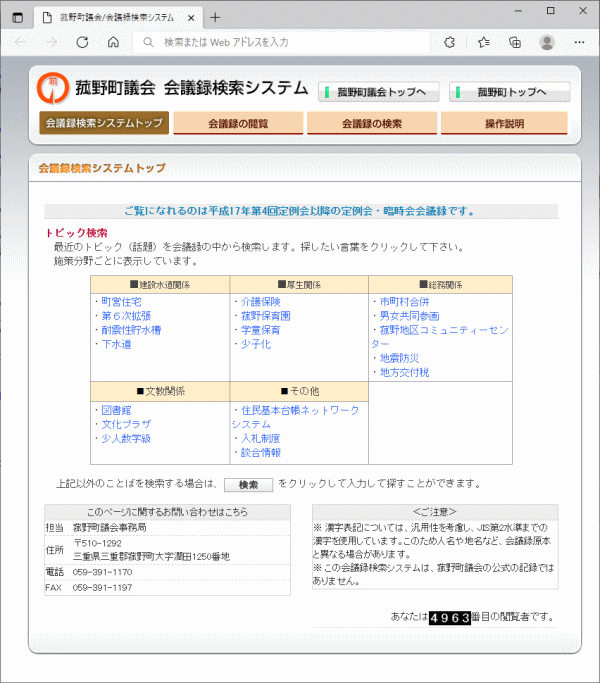Image resolution: width=600 pixels, height=683 pixels.
Task: Click 菰野町トップへ button
Action: point(509,92)
